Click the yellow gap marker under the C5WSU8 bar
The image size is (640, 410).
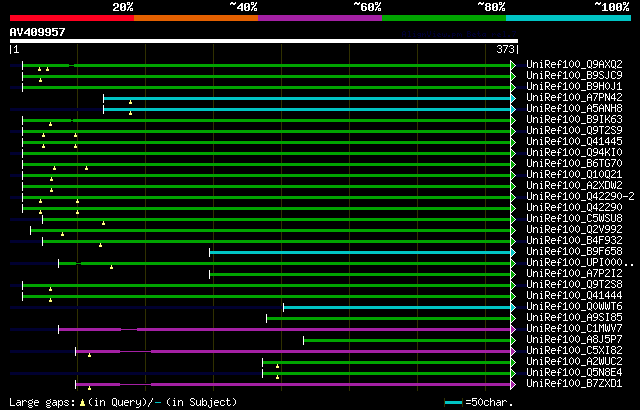click(103, 223)
